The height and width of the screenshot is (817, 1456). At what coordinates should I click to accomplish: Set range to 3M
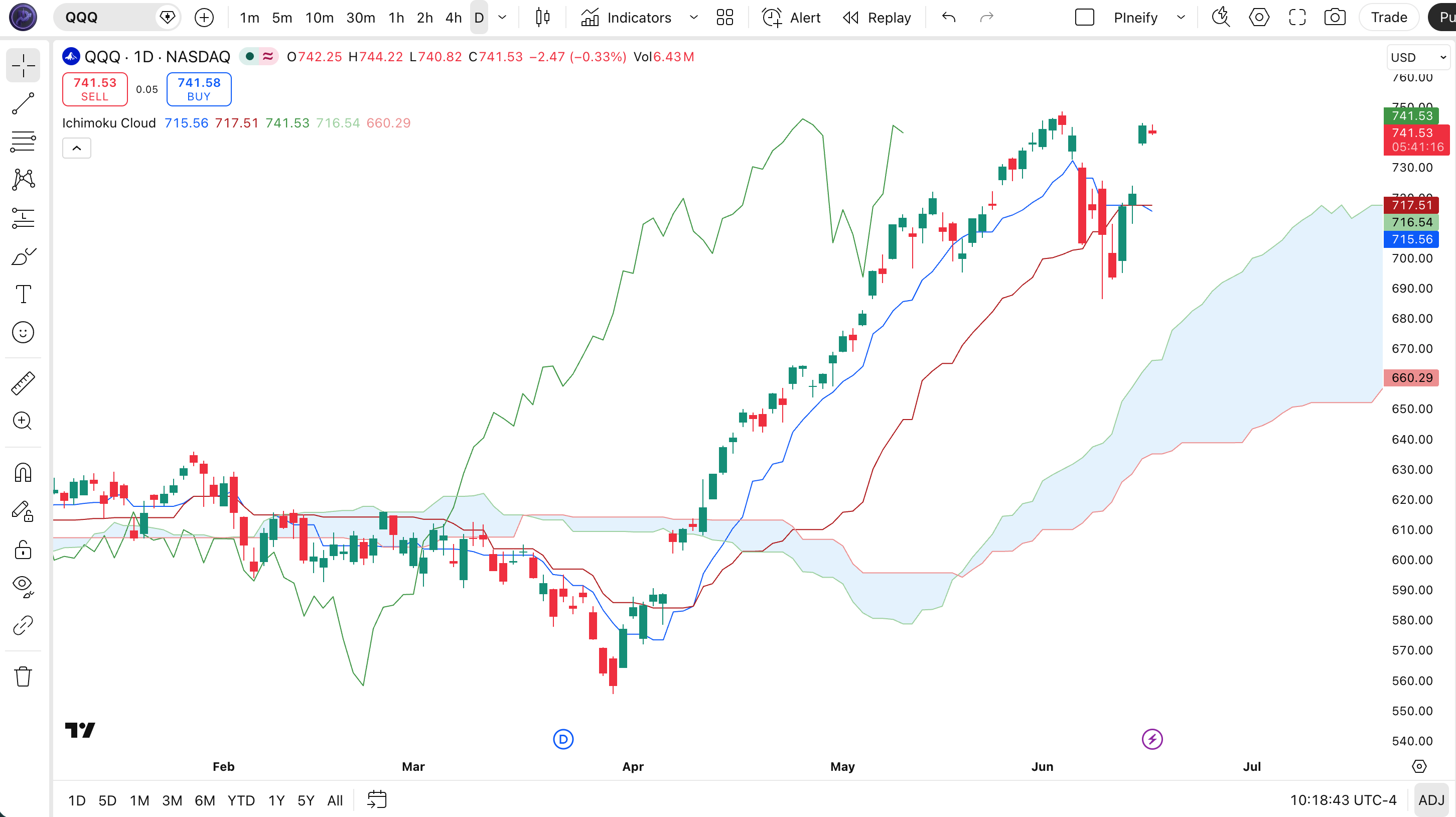172,800
